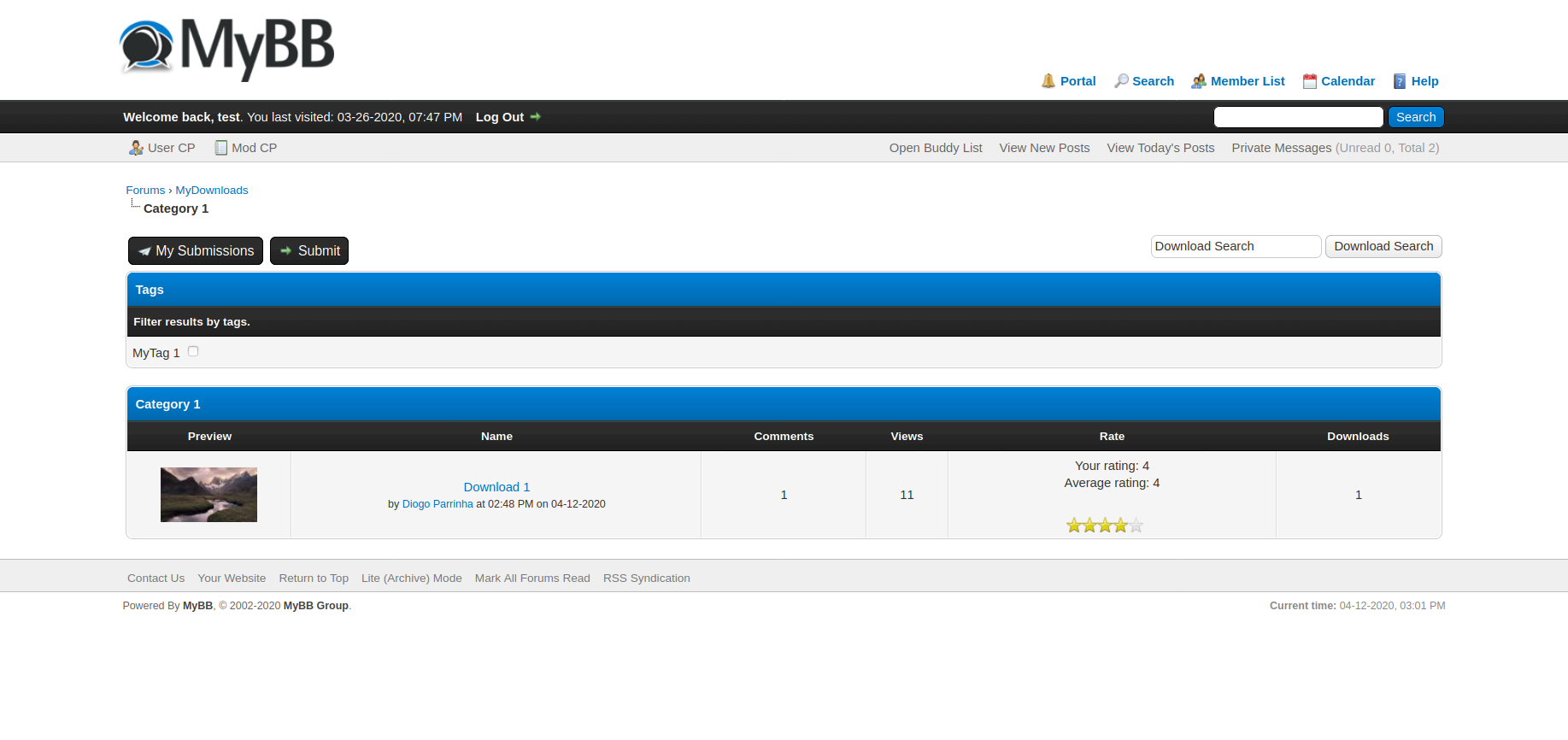Go to the MyDownloads breadcrumb link
The width and height of the screenshot is (1568, 740).
212,191
